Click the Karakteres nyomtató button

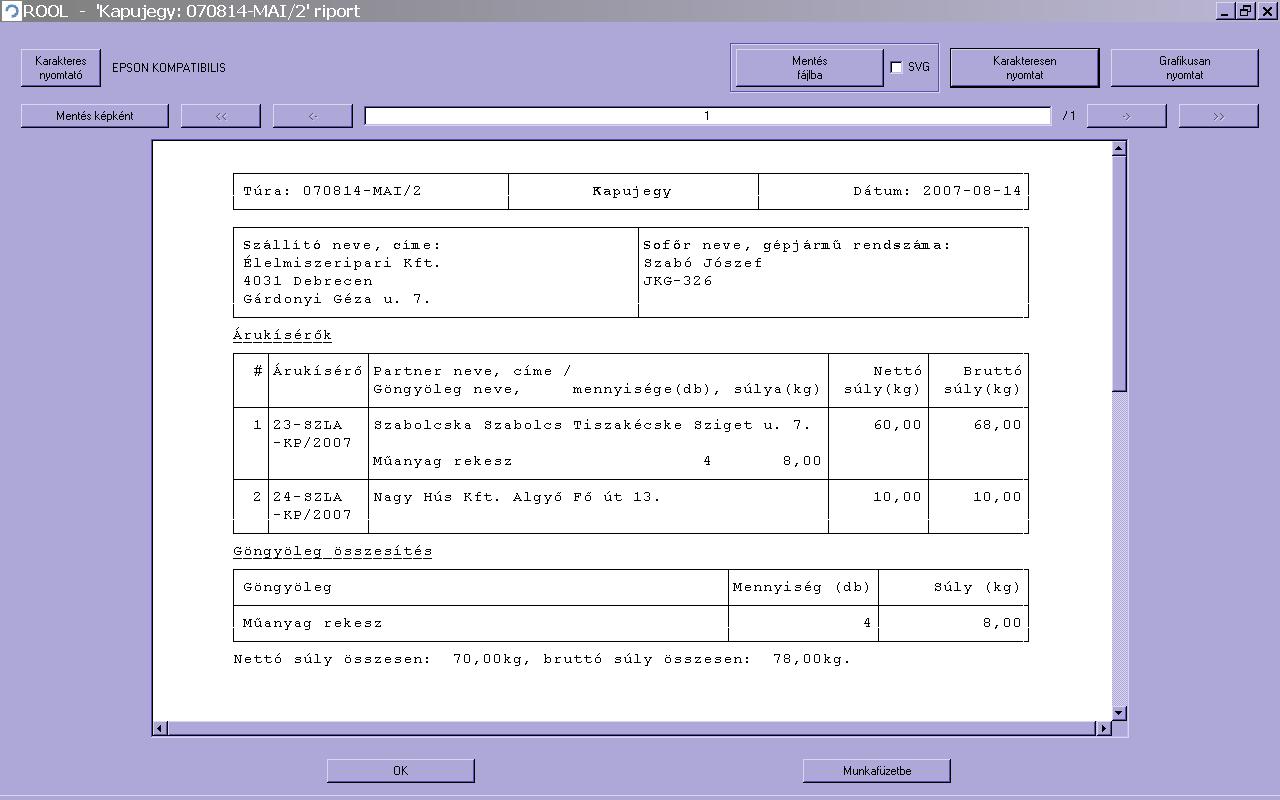pyautogui.click(x=61, y=68)
